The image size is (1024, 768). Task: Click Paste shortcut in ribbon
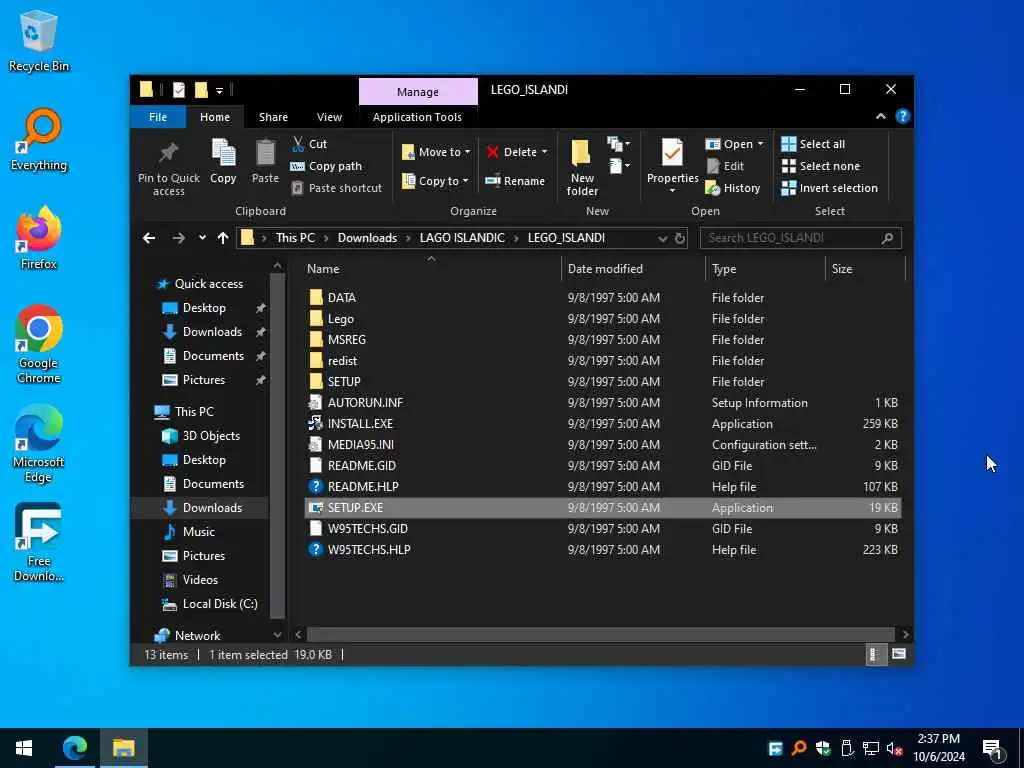coord(336,188)
